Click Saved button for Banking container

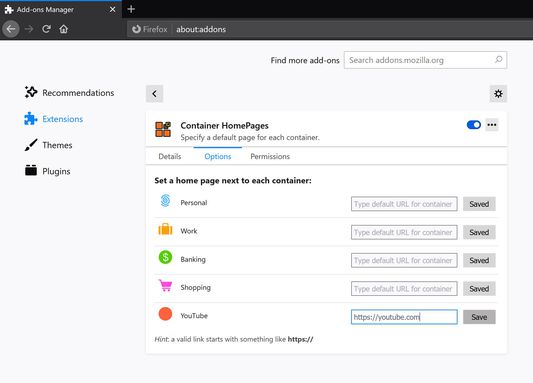tap(479, 260)
